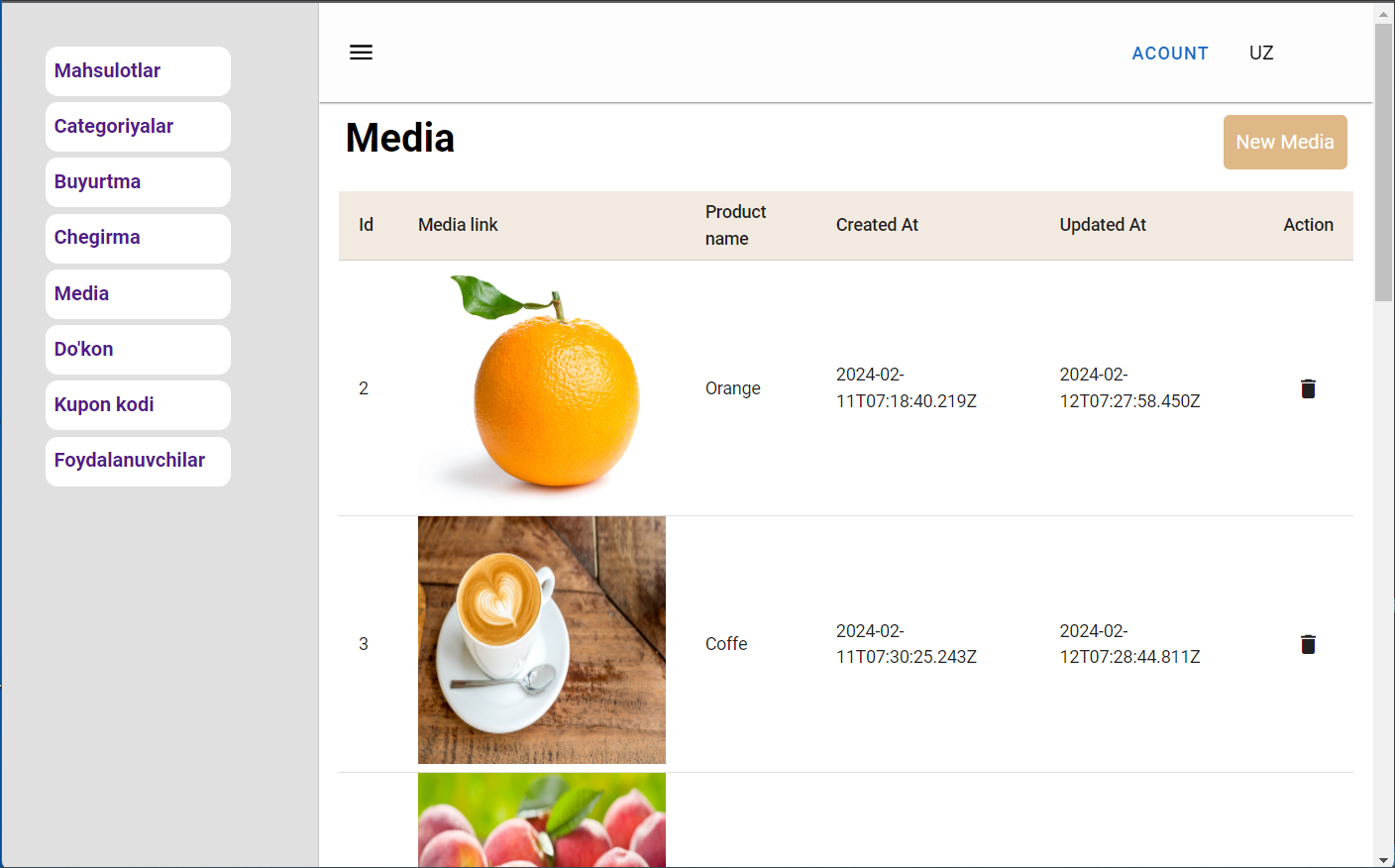Open Categoriyalar sidebar item
Screen dimensions: 1395x868
[138, 127]
